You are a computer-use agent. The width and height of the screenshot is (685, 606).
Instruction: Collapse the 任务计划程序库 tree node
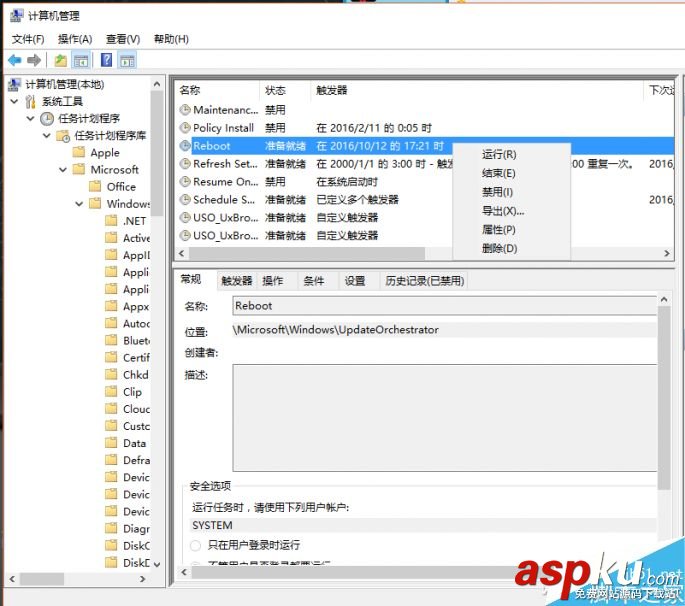tap(47, 136)
